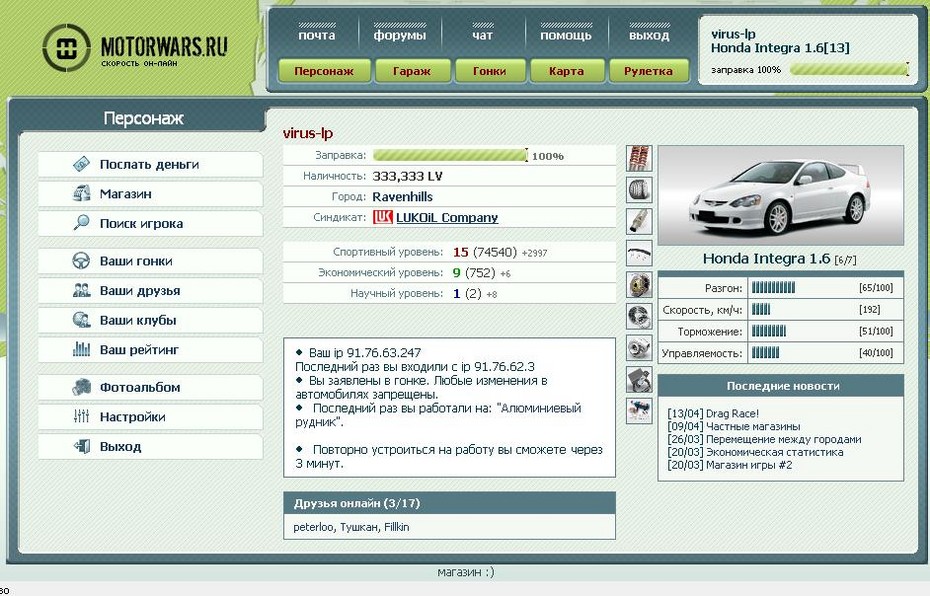Viewport: 930px width, 596px height.
Task: Click the sidebar Выход button
Action: tap(151, 447)
